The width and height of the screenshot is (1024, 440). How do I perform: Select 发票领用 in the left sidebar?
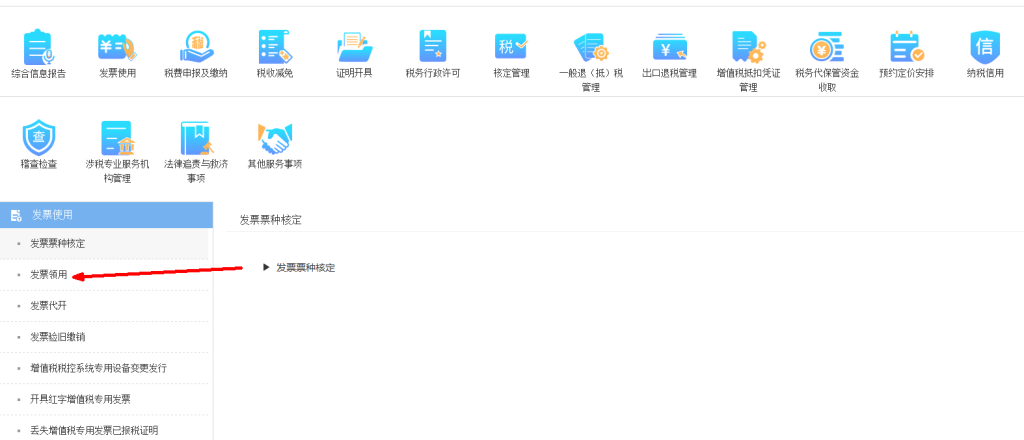tap(49, 274)
